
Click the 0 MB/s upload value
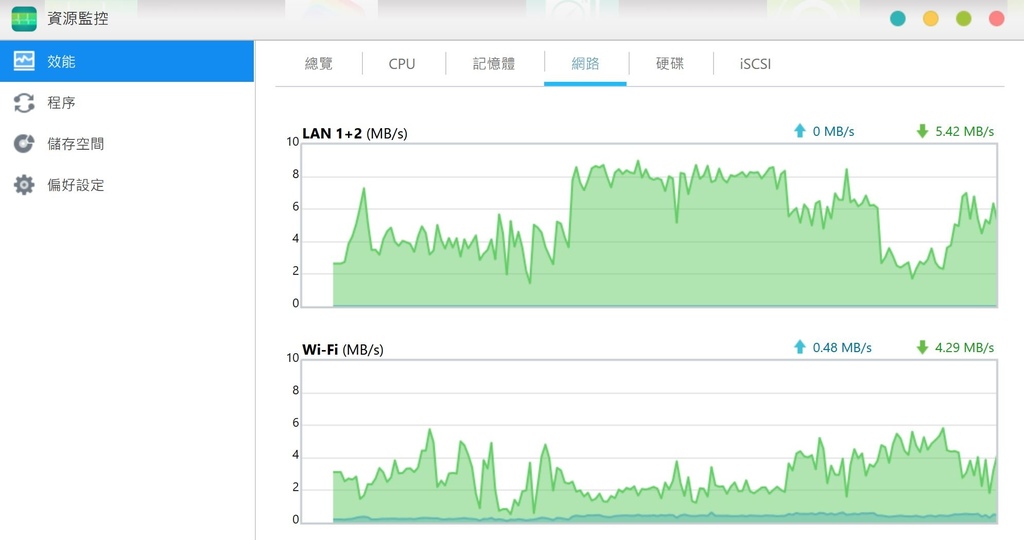(833, 131)
